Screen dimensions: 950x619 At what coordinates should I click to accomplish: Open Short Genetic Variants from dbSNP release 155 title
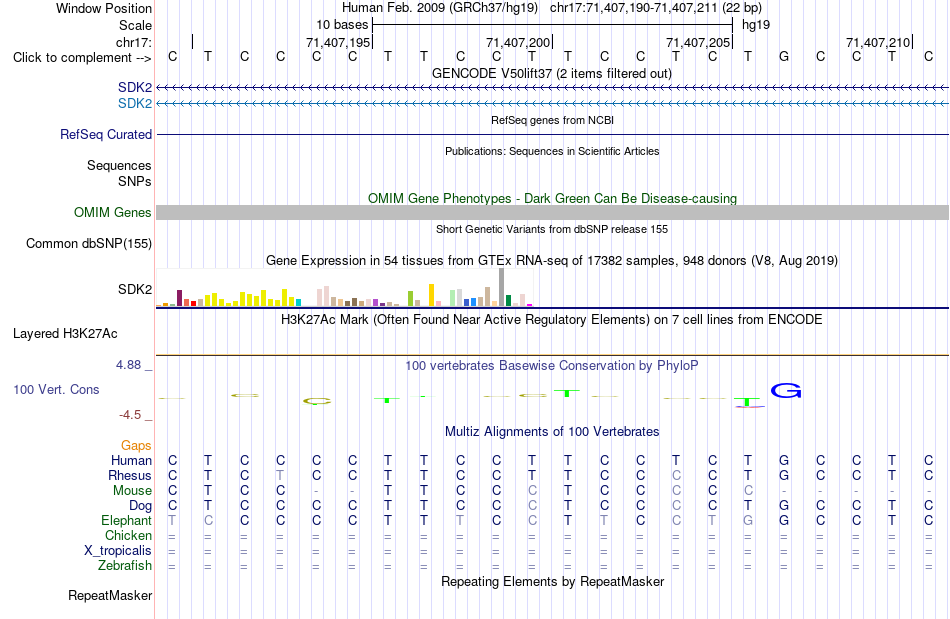click(552, 229)
